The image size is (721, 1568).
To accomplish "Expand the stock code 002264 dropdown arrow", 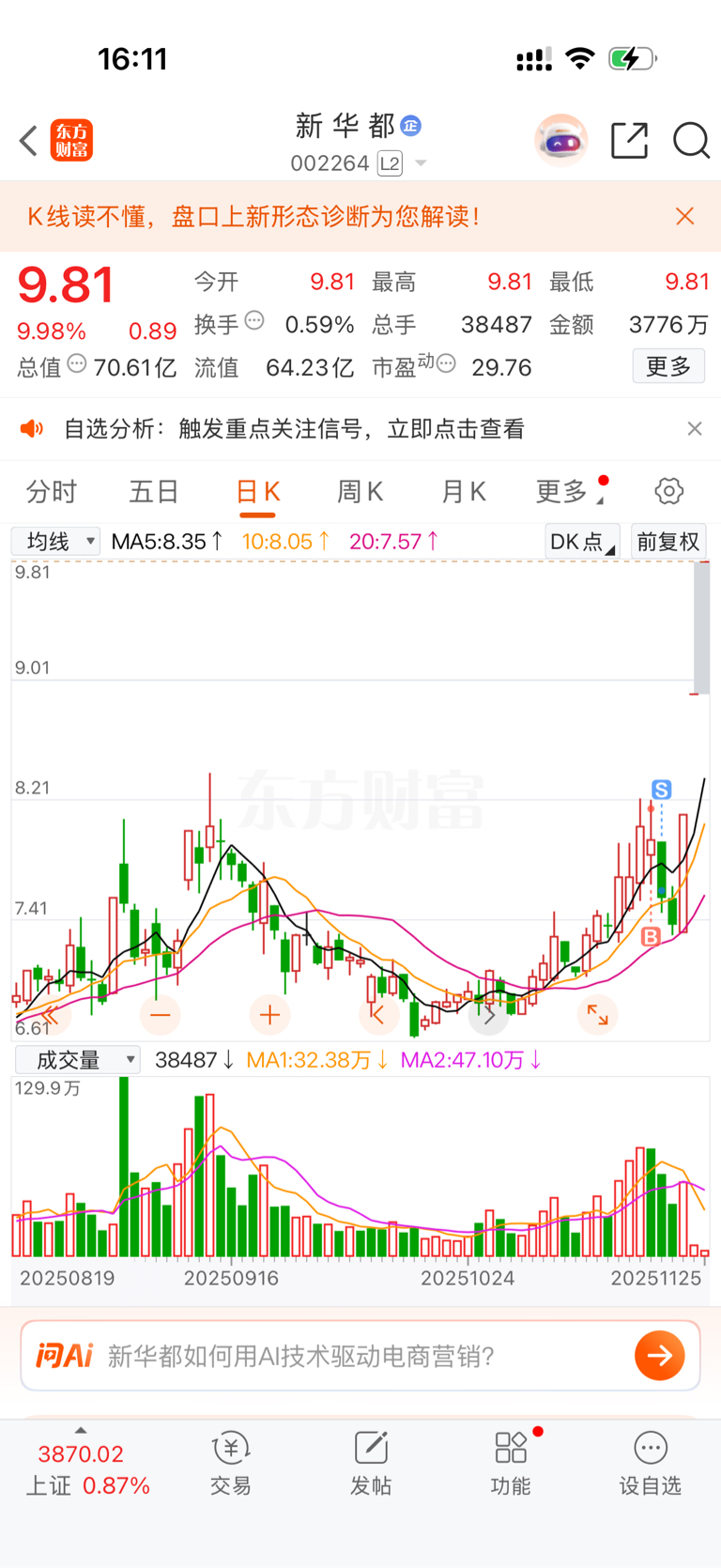I will [421, 163].
